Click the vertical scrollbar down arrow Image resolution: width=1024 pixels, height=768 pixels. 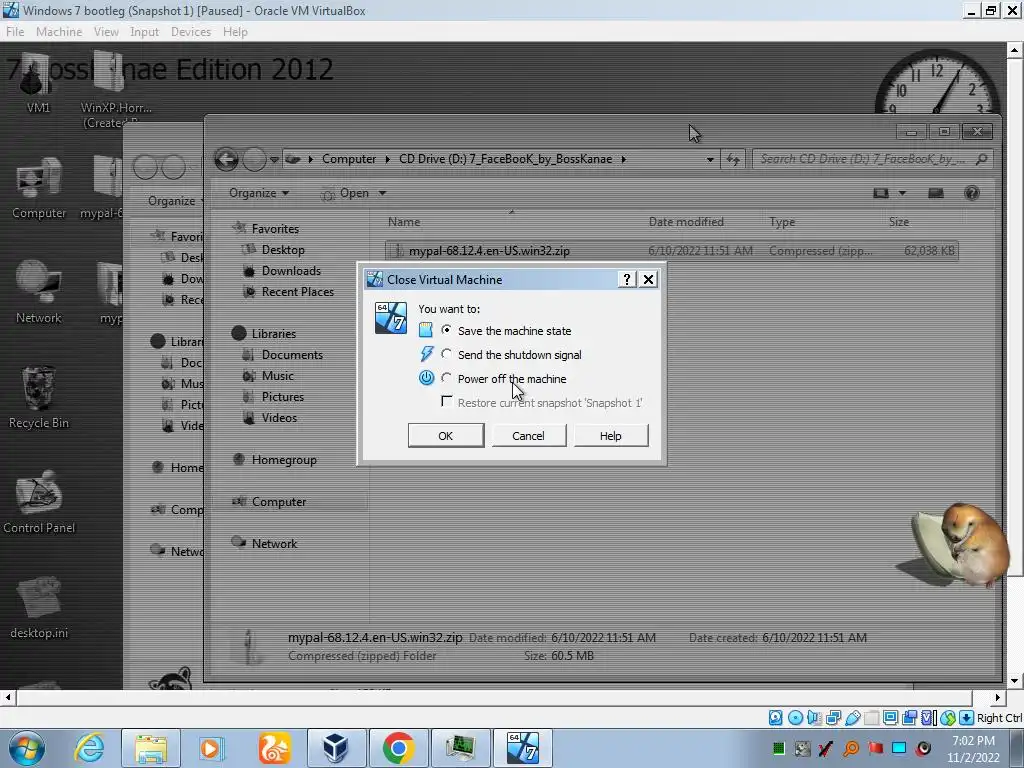pos(1014,680)
